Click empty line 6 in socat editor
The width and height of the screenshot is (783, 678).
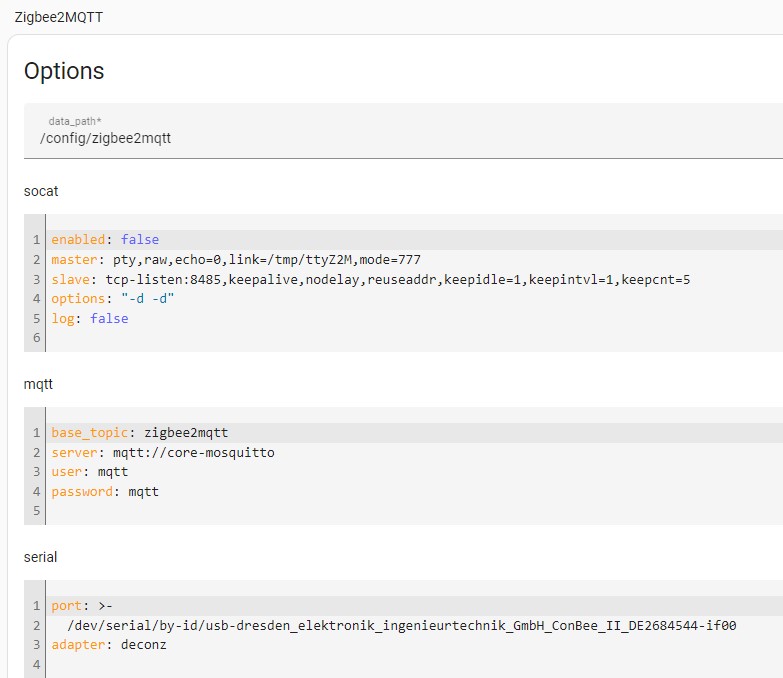click(x=414, y=338)
